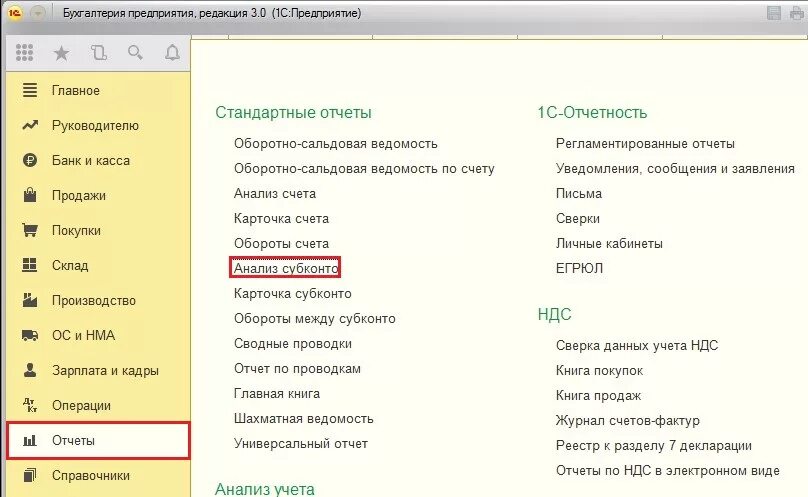Open the Склад section

[x=70, y=266]
